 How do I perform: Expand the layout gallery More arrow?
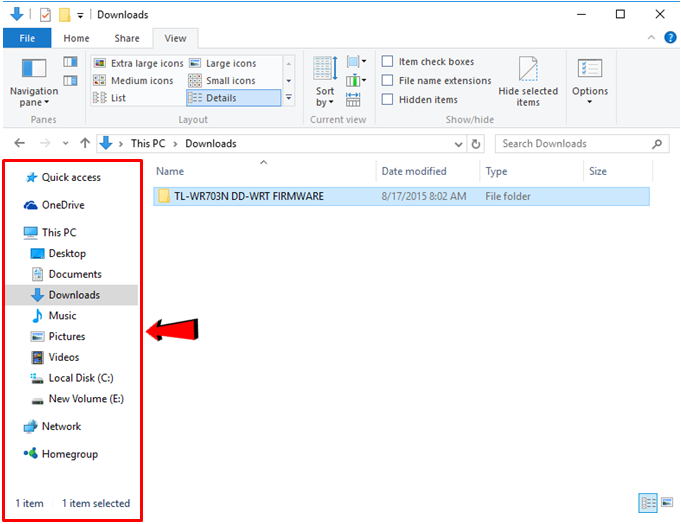pos(289,98)
